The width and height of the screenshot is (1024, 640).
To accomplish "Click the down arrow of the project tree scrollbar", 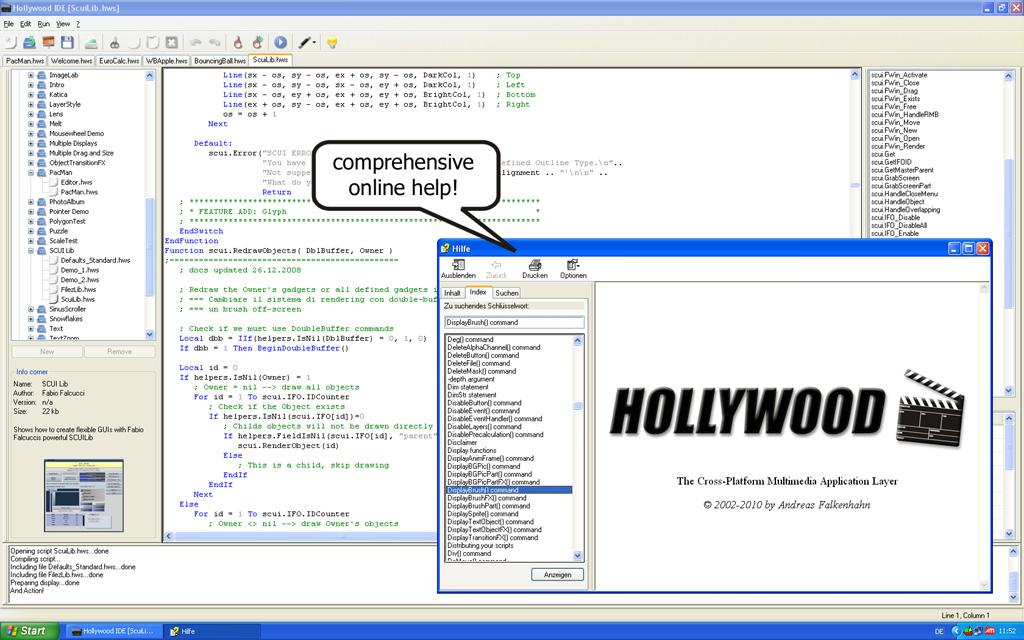I will pos(150,334).
